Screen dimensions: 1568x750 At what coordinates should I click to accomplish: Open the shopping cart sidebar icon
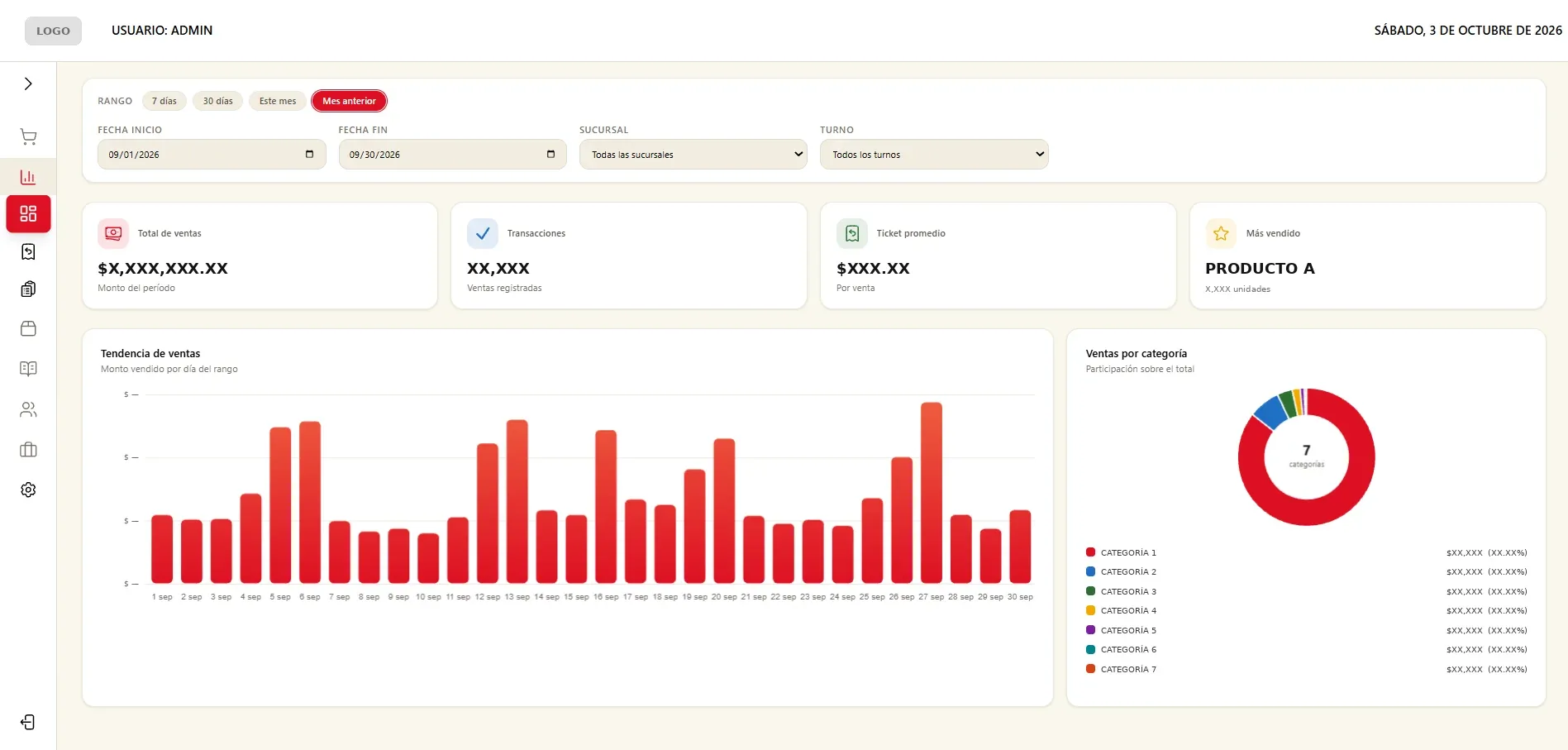click(x=28, y=137)
